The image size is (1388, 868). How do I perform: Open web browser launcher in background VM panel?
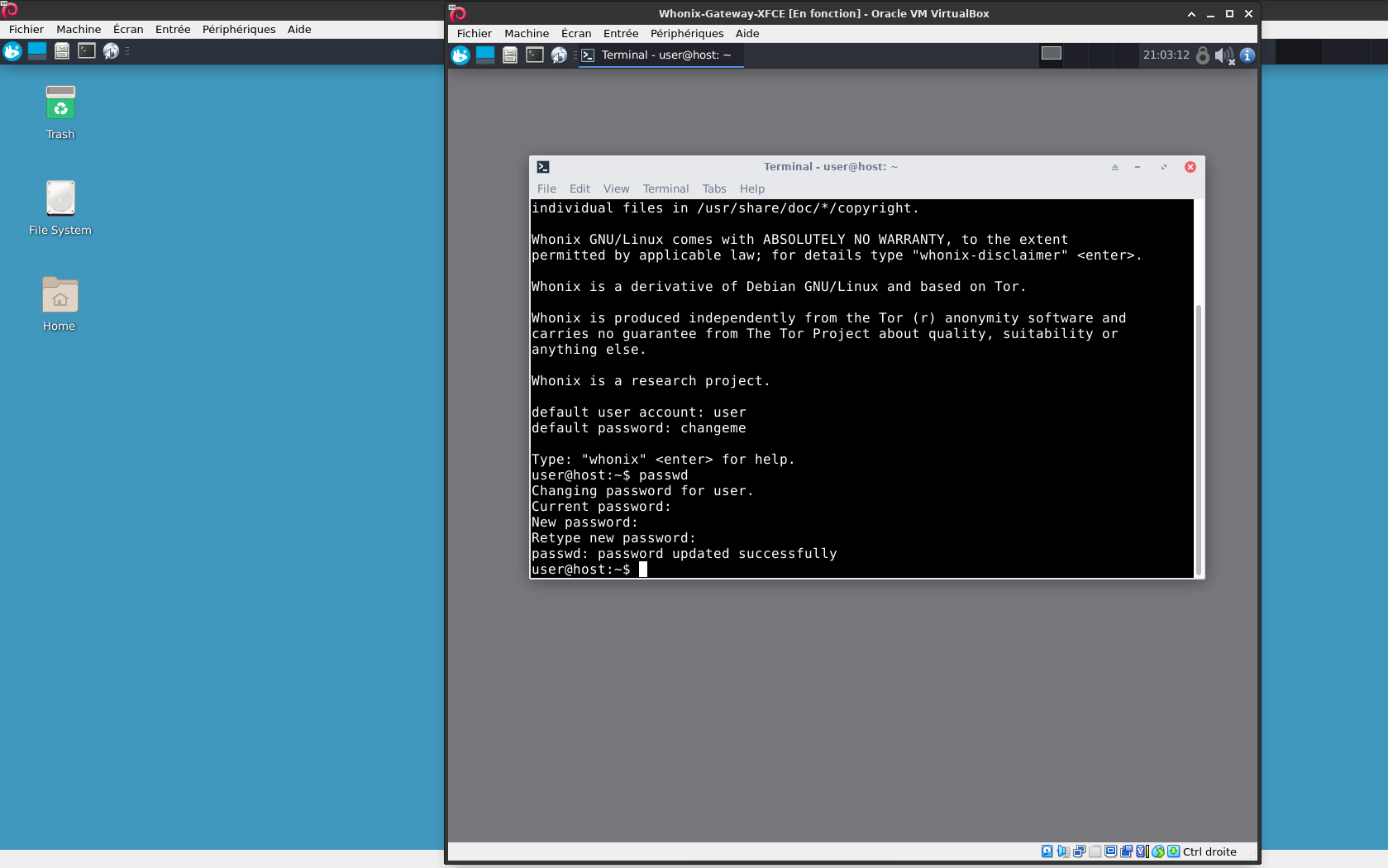[112, 51]
